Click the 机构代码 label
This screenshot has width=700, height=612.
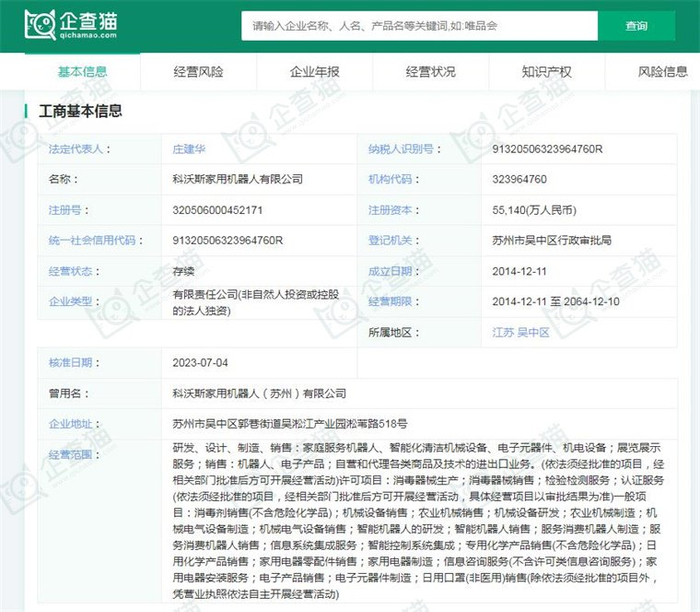point(390,179)
